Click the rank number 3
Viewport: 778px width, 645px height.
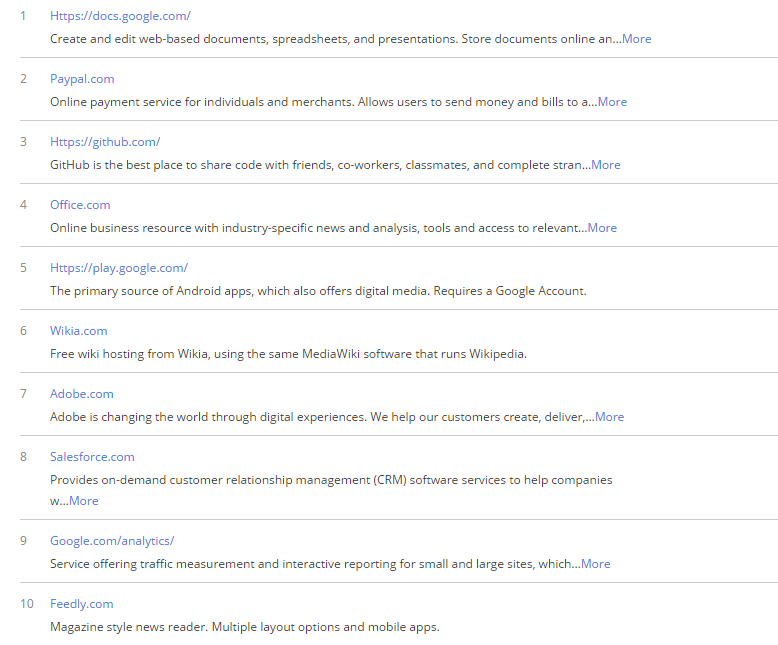[23, 142]
